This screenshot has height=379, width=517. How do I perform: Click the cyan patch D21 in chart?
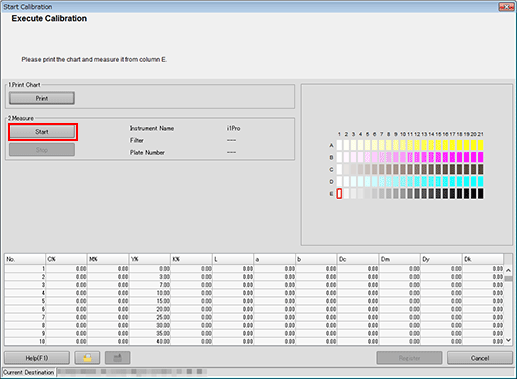480,181
